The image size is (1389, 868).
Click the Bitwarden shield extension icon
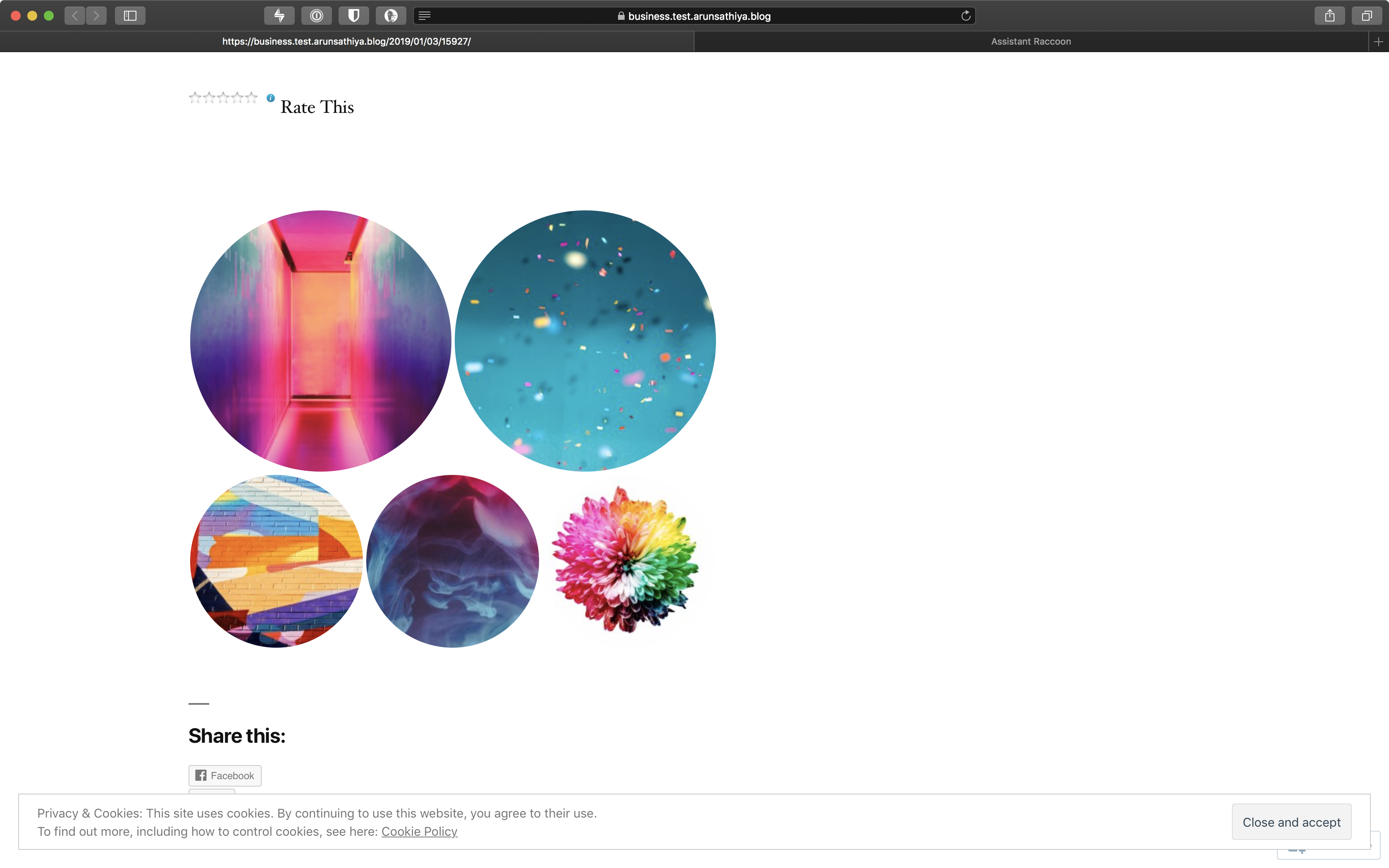pos(353,16)
